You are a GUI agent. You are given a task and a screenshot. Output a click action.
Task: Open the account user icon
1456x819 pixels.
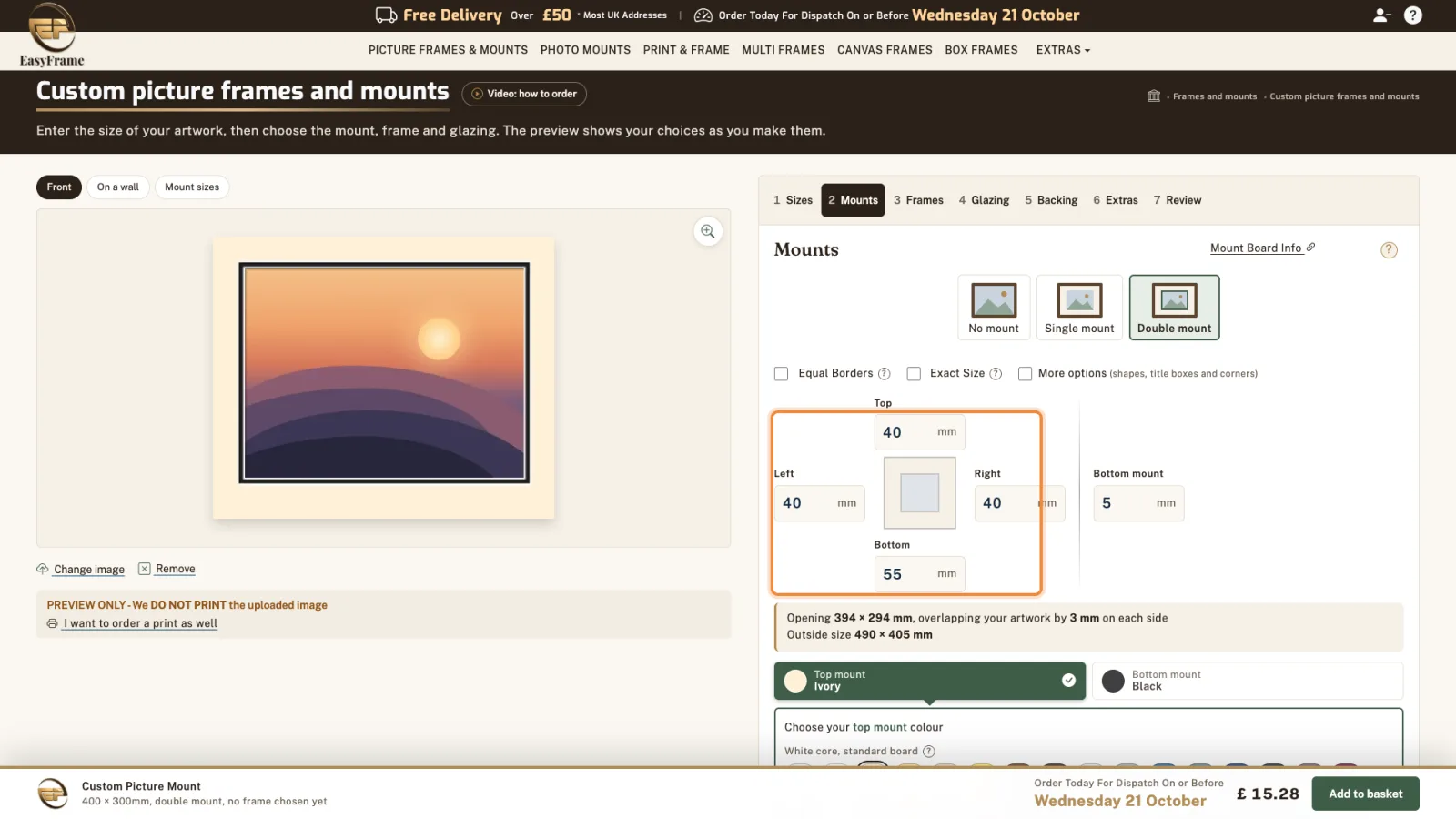[x=1381, y=15]
